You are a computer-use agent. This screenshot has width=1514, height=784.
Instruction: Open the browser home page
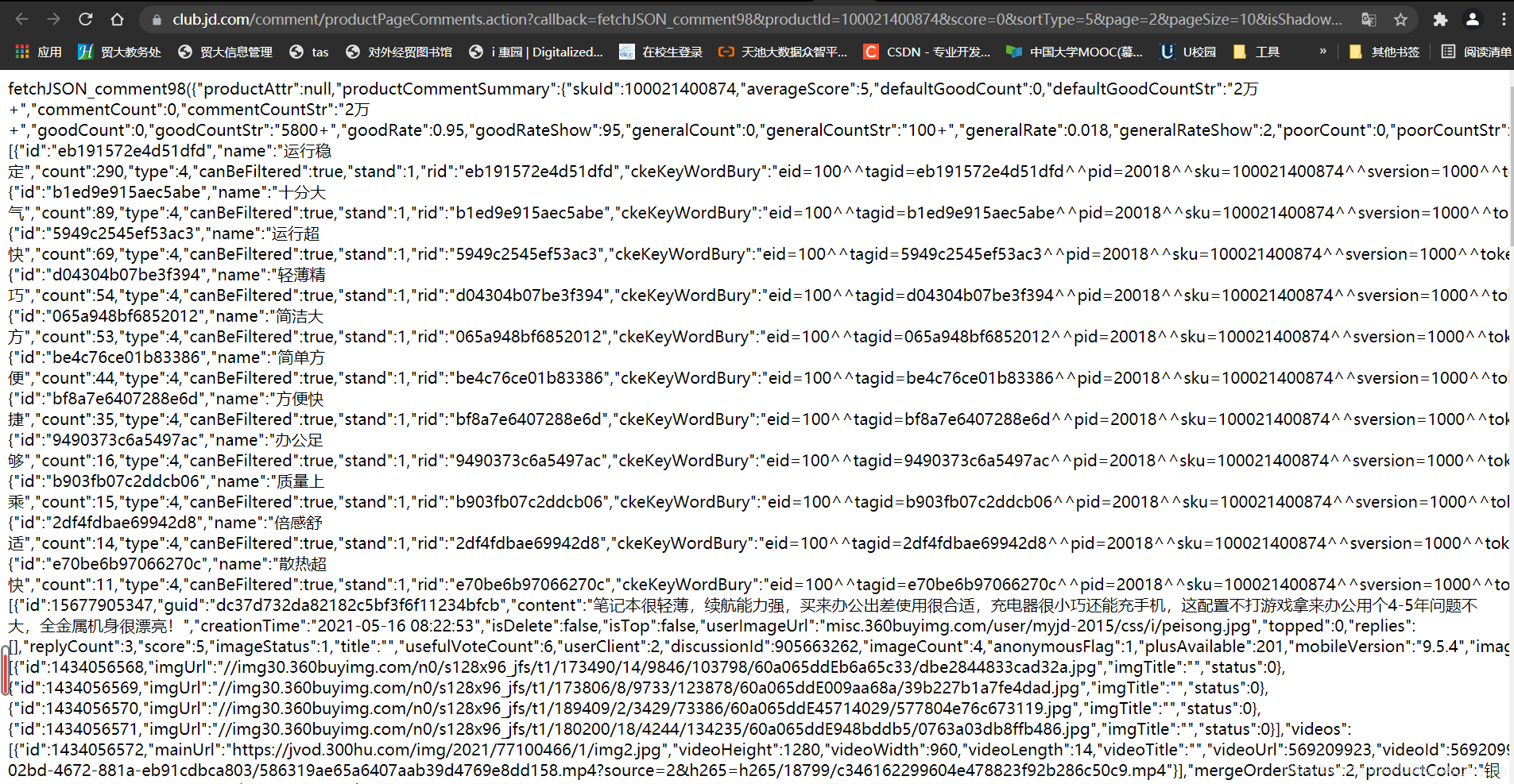pyautogui.click(x=117, y=19)
